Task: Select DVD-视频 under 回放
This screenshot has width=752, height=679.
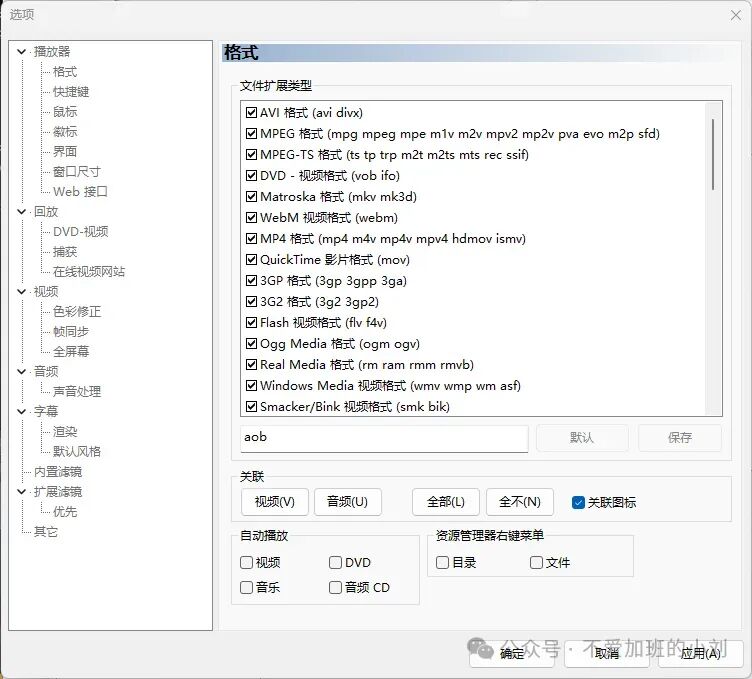Action: (x=81, y=232)
